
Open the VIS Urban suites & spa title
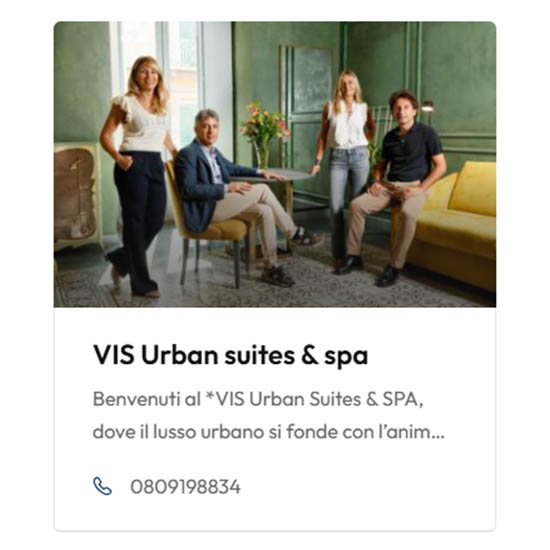click(x=230, y=355)
